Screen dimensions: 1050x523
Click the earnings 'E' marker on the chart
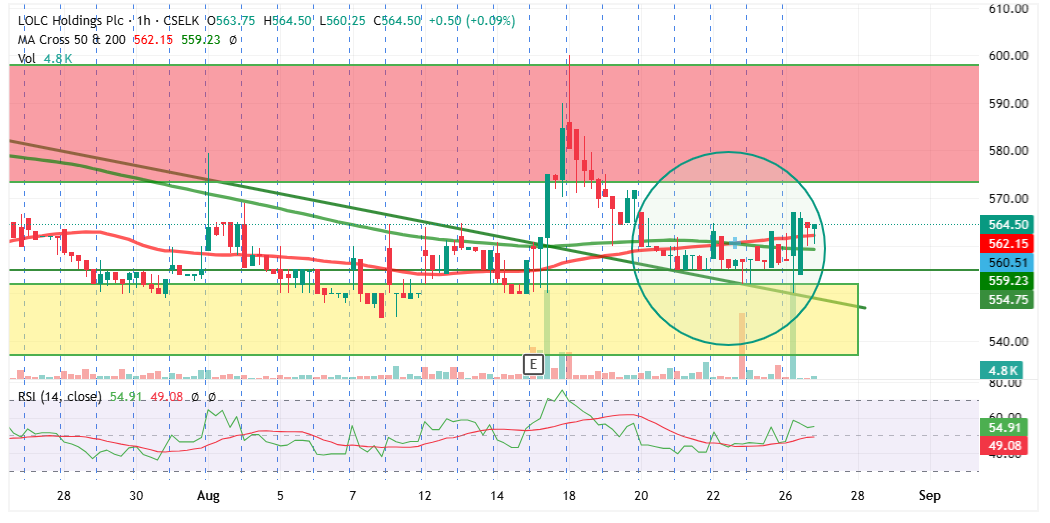click(x=534, y=364)
